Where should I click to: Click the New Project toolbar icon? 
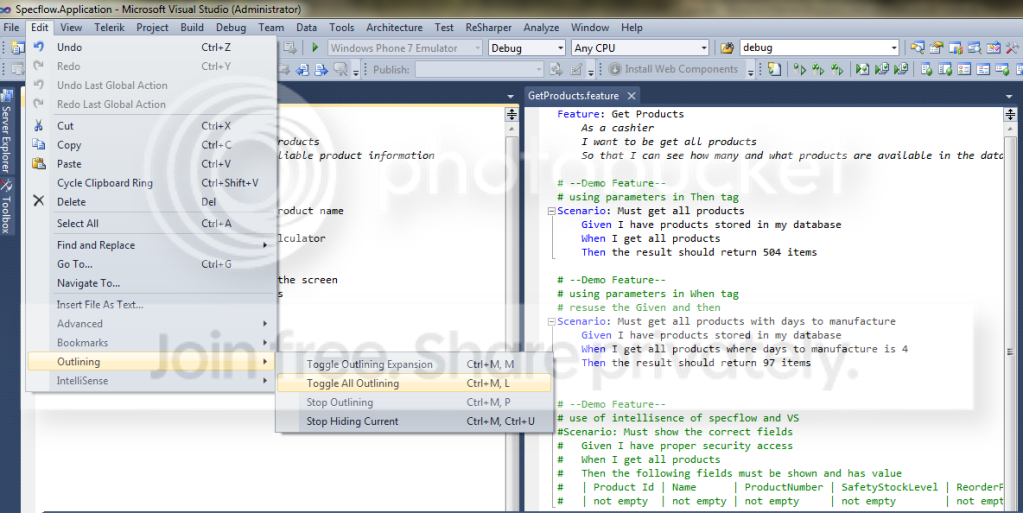[x=17, y=48]
